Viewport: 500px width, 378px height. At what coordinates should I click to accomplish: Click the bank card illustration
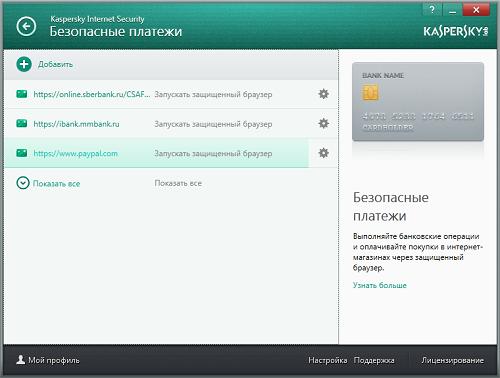pos(418,102)
